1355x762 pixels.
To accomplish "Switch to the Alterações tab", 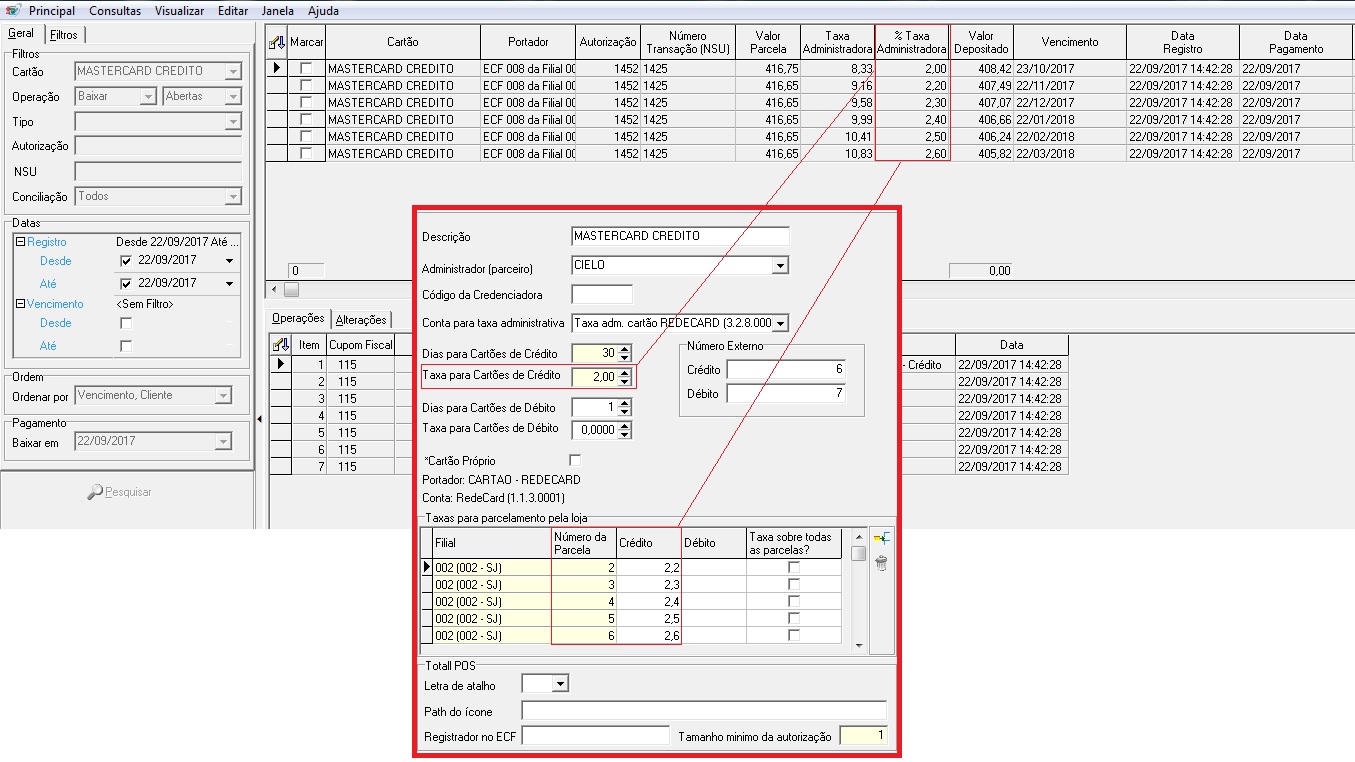I will click(361, 319).
